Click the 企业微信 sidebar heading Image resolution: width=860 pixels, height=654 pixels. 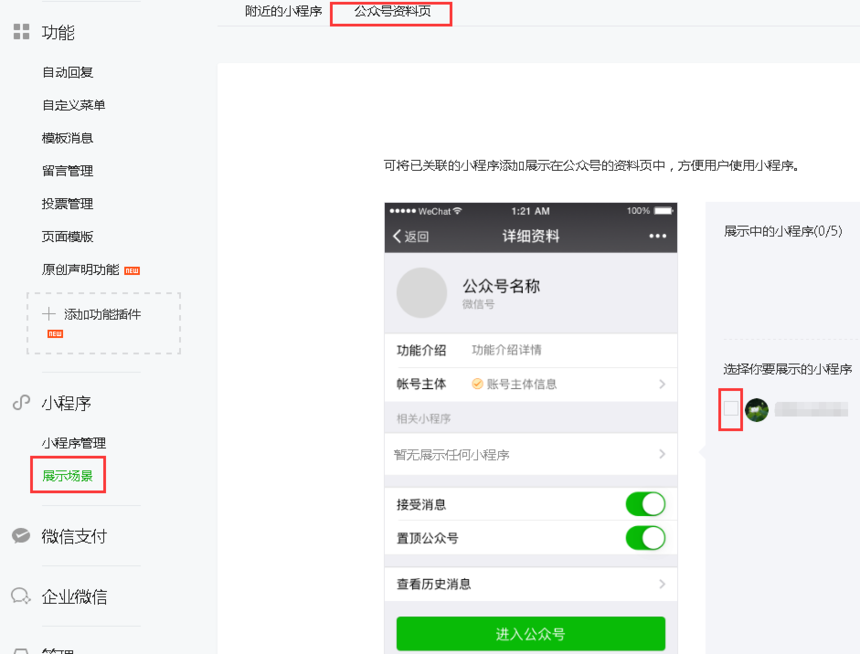[74, 596]
